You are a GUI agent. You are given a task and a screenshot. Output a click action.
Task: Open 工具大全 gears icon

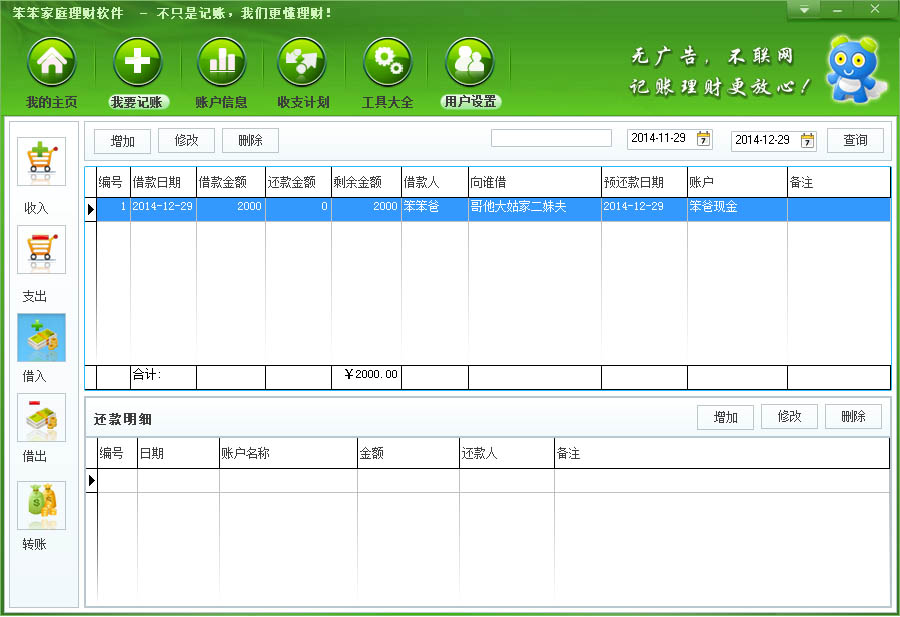tap(387, 64)
